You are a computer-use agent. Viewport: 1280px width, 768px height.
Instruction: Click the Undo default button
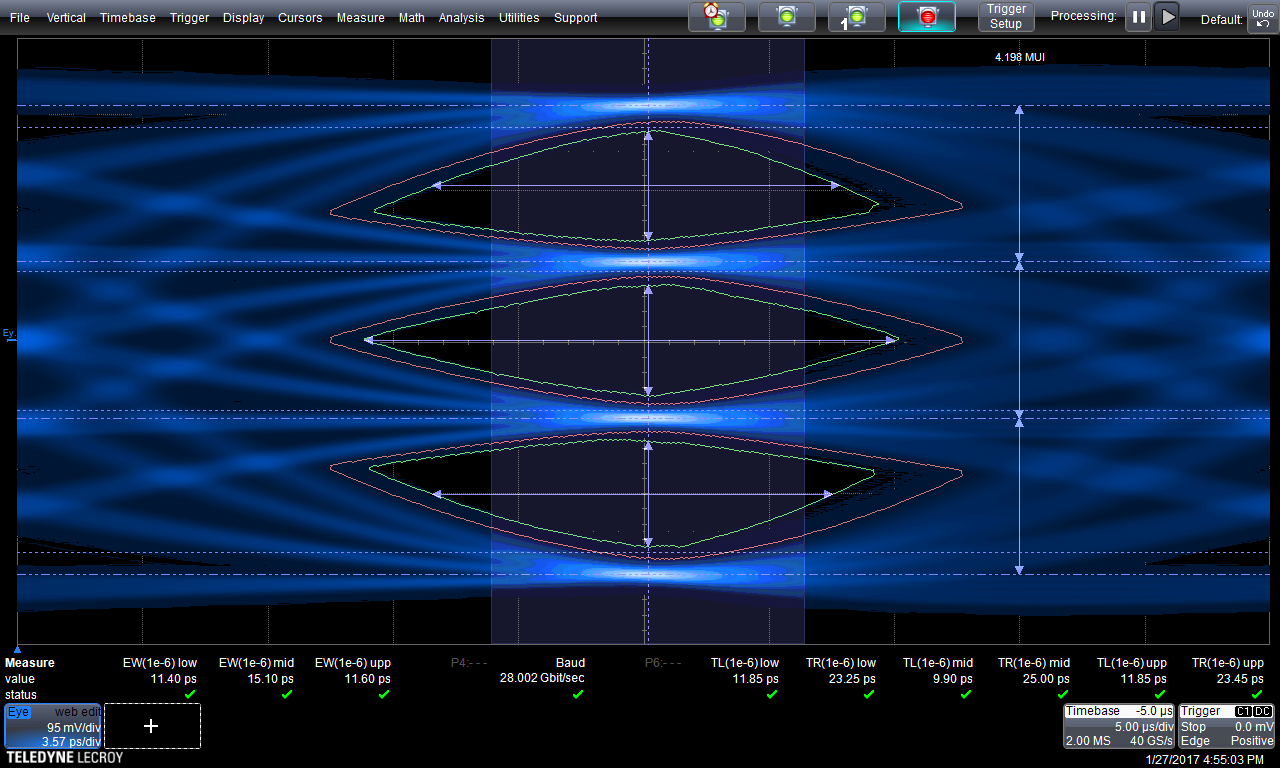(1262, 18)
